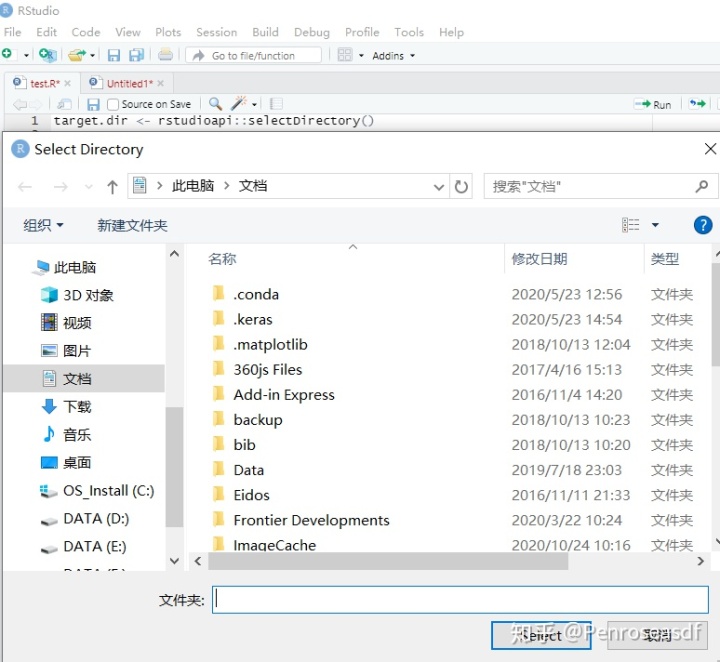
Task: Click the Refresh icon next to address bar
Action: [461, 187]
